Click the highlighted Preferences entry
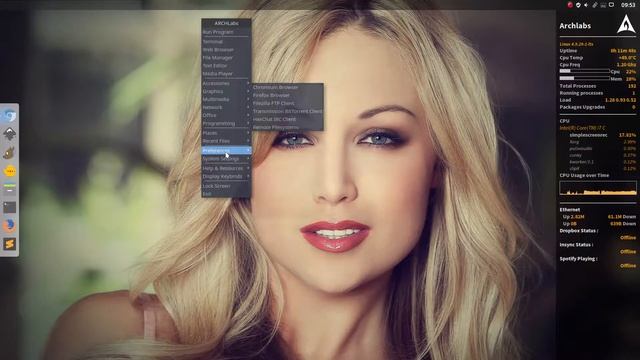This screenshot has height=360, width=640. tap(226, 151)
